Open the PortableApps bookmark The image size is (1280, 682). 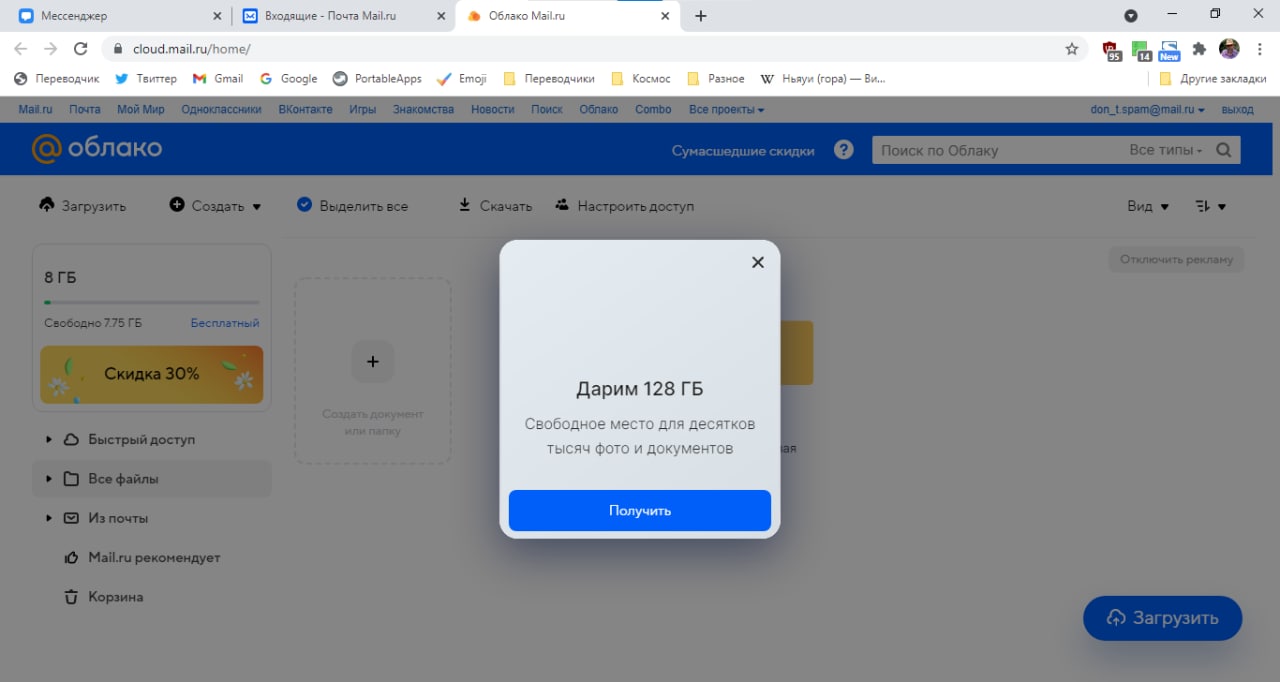point(377,78)
